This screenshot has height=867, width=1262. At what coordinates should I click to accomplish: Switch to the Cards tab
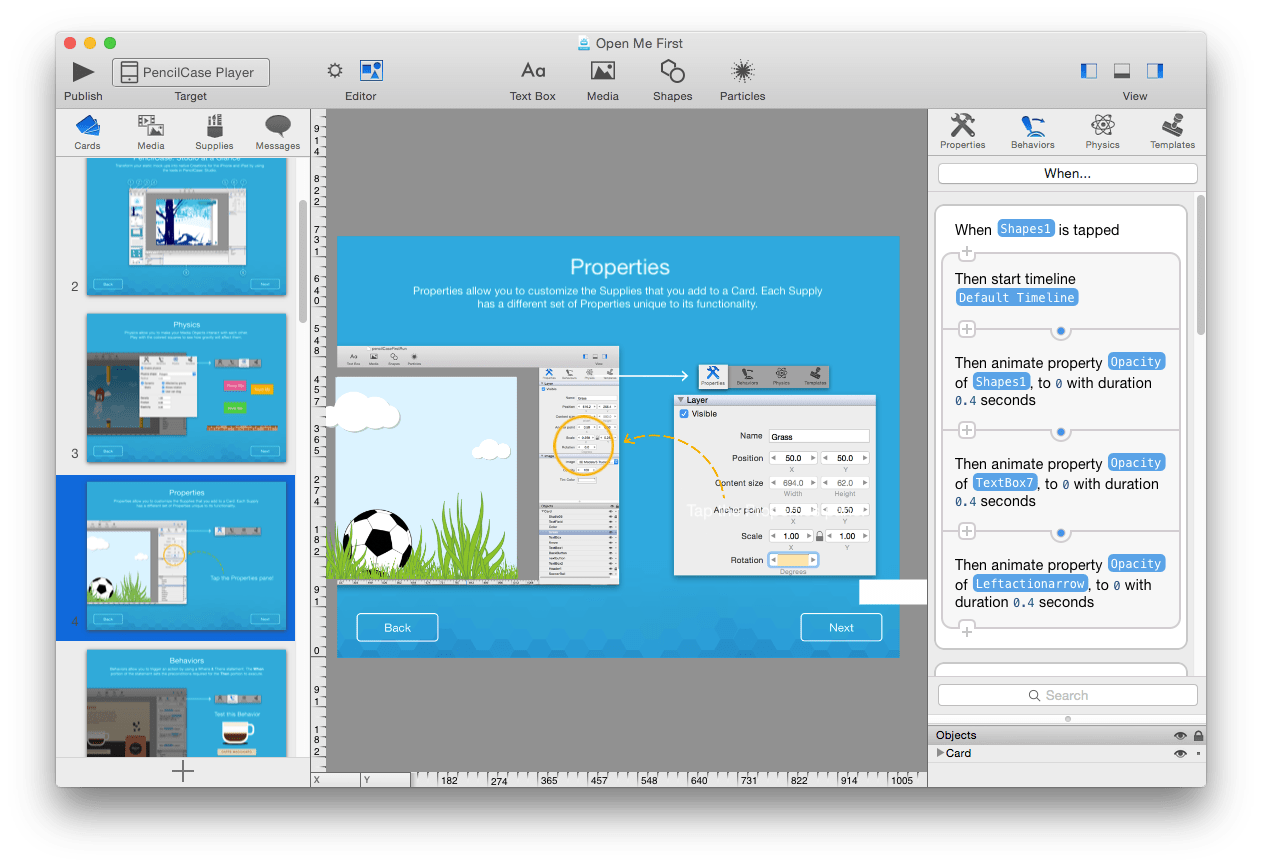point(87,132)
